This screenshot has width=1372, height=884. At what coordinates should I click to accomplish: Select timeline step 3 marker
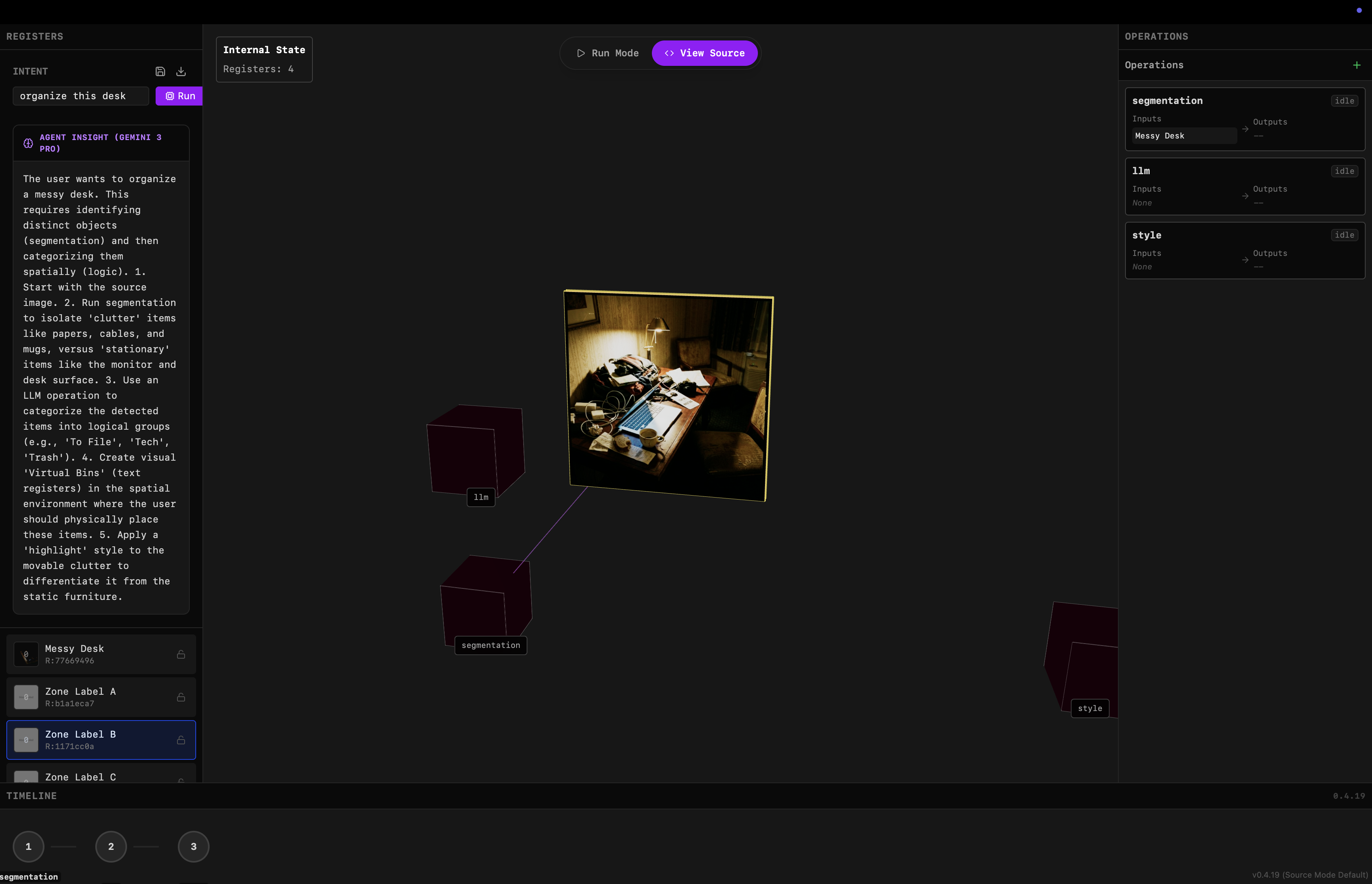tap(194, 846)
